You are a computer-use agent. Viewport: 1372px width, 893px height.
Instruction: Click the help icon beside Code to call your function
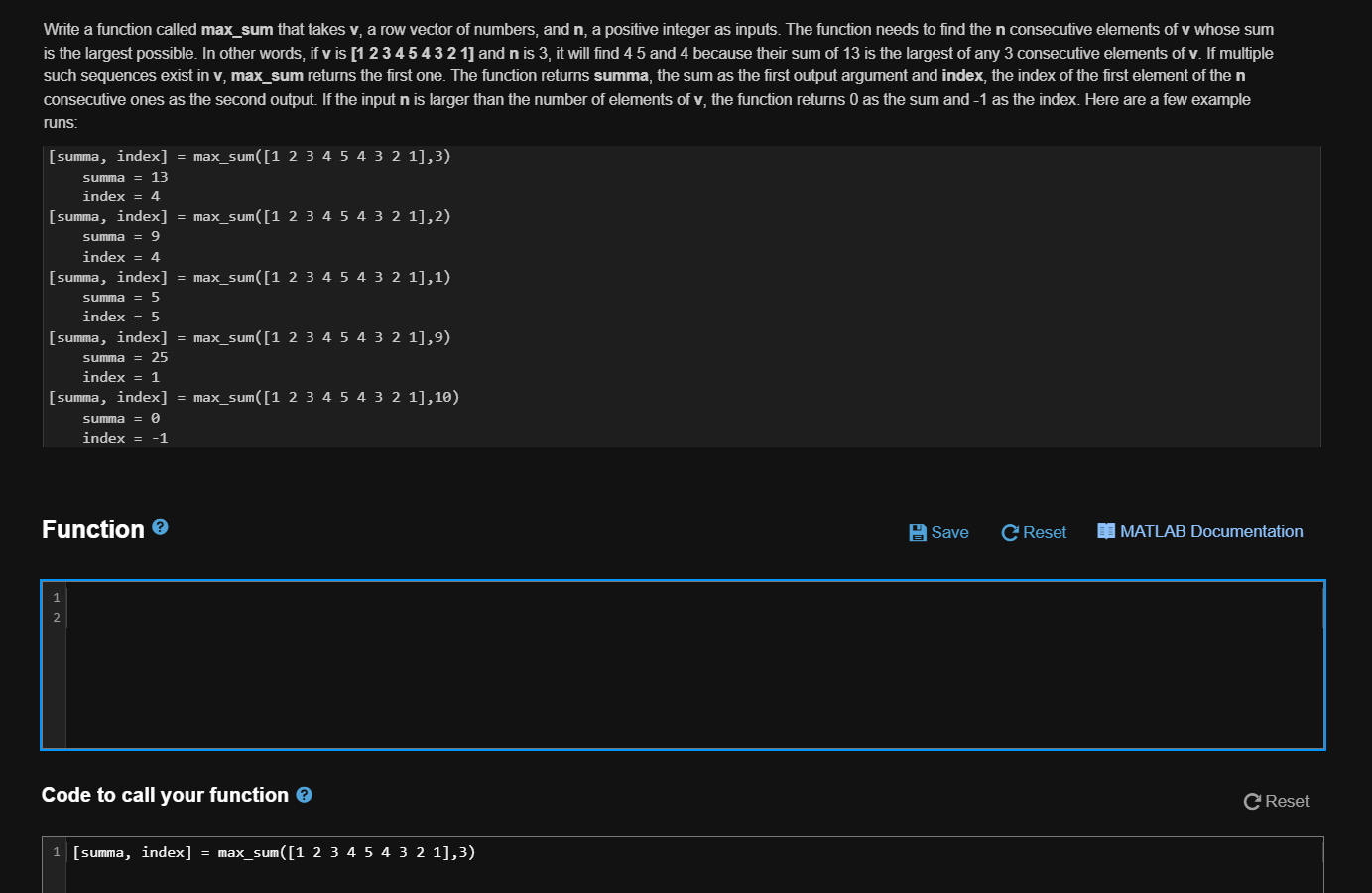304,794
